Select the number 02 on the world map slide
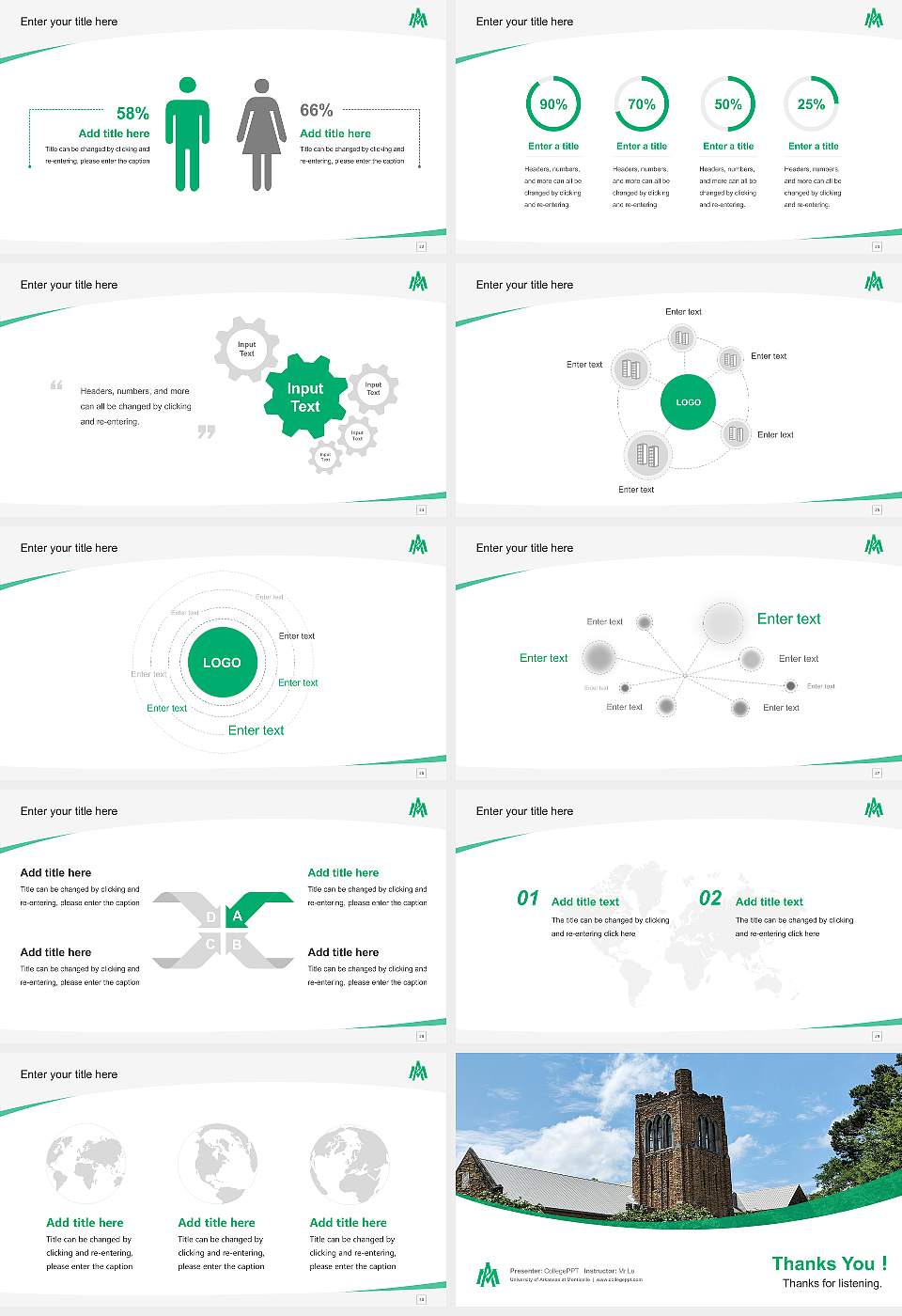The image size is (902, 1316). 710,898
